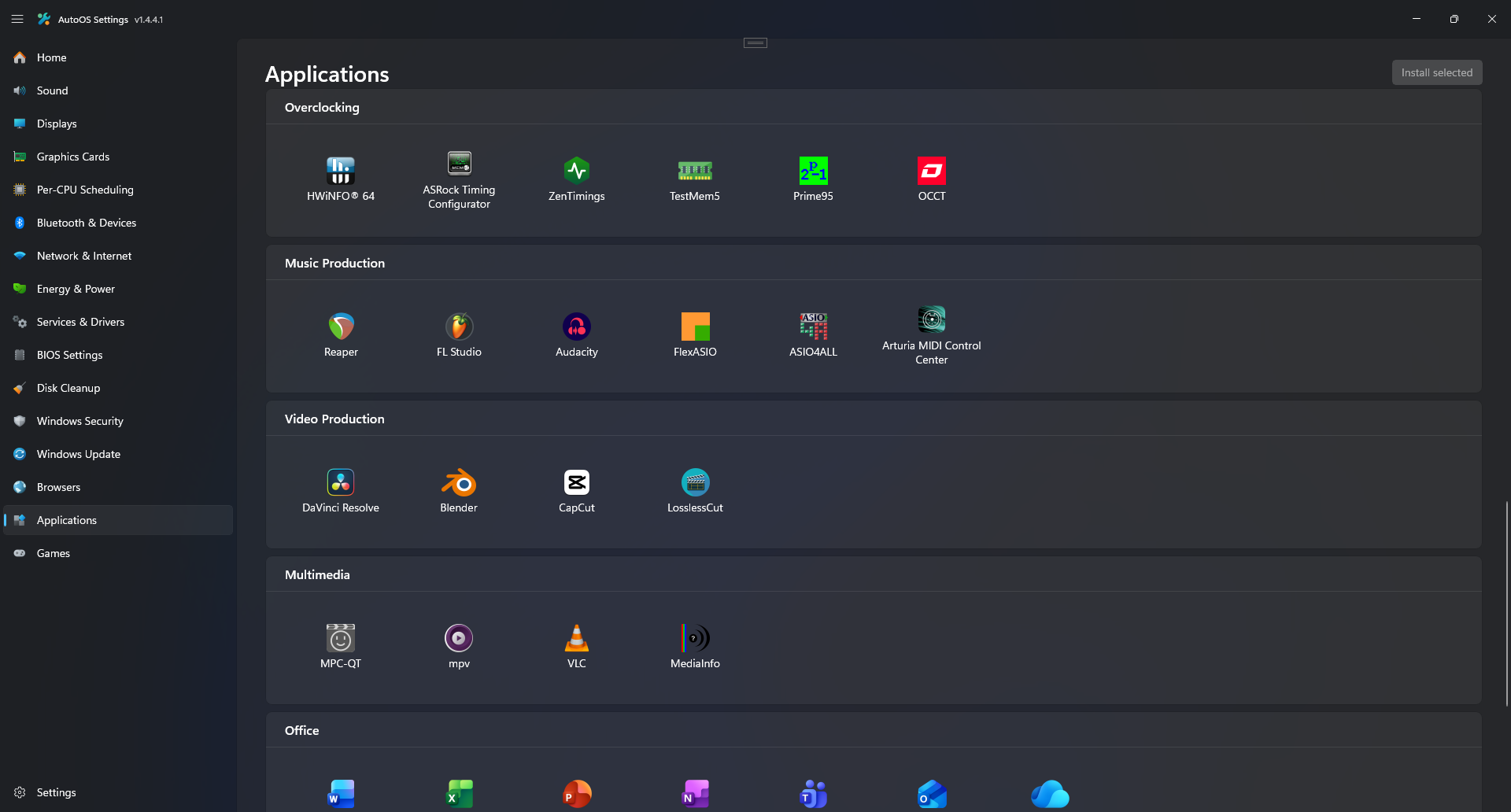Open Services & Drivers page
Image resolution: width=1511 pixels, height=812 pixels.
(118, 322)
